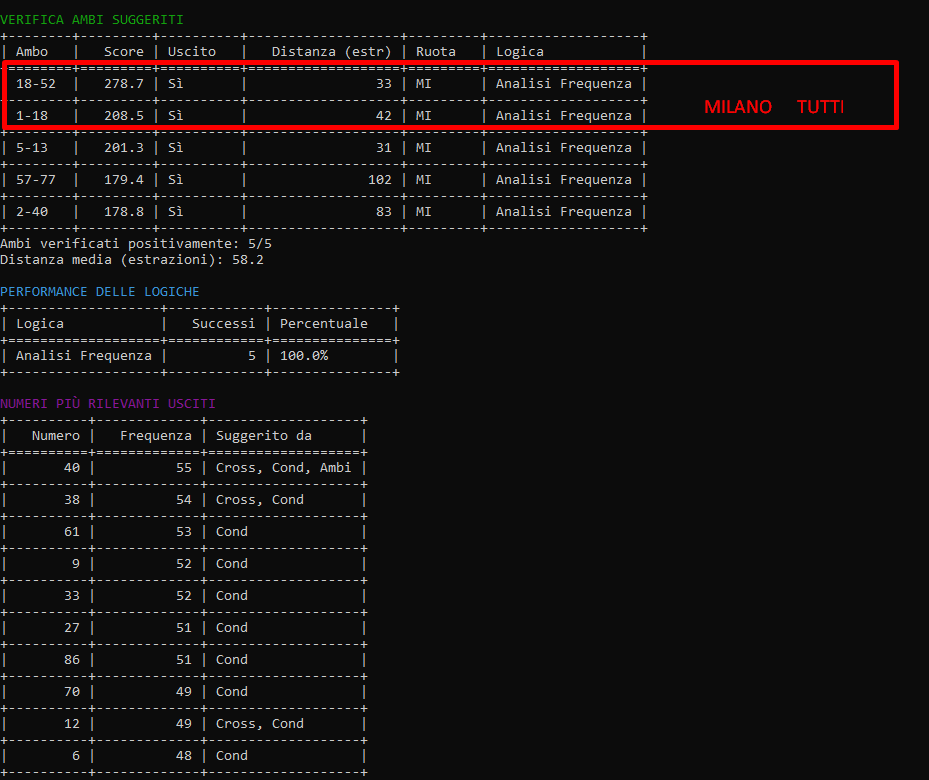Click the Ruota column header
This screenshot has width=929, height=780.
tap(436, 52)
